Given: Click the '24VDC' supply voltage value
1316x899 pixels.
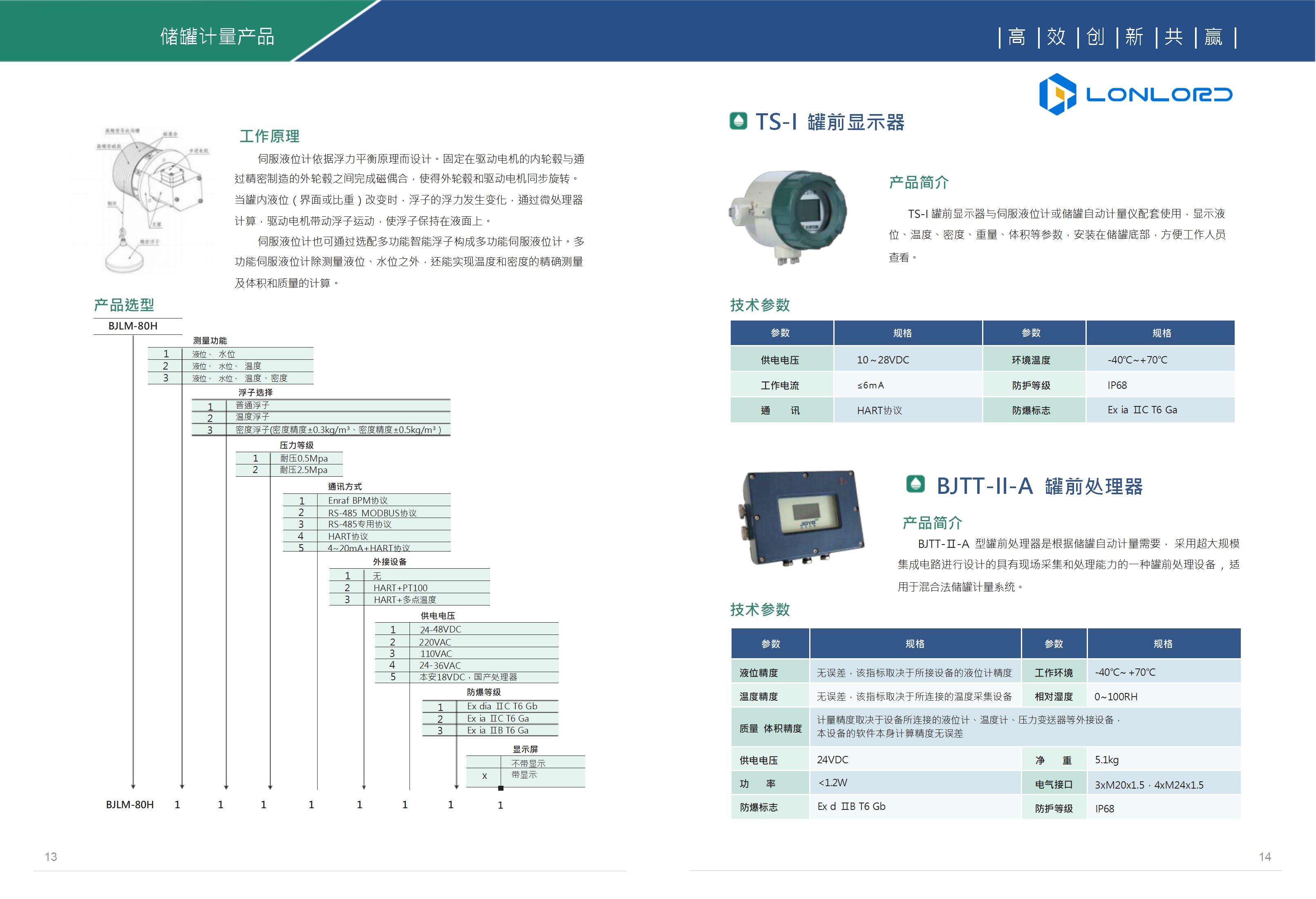Looking at the screenshot, I should pos(833,760).
